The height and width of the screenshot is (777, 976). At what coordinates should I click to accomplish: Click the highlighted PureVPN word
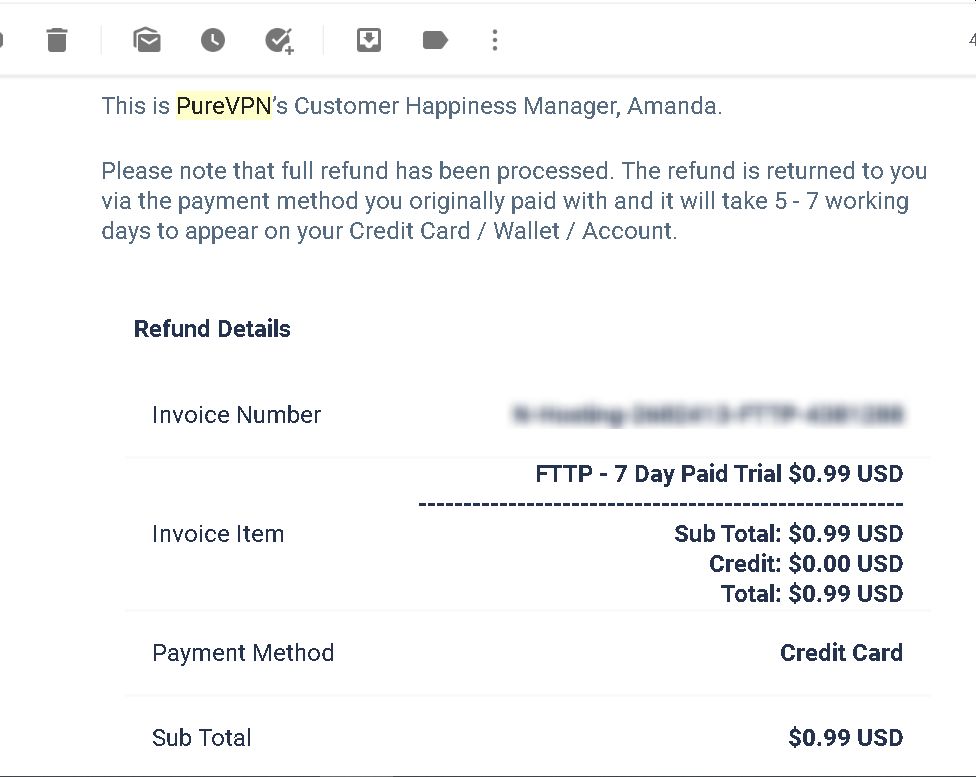click(224, 106)
